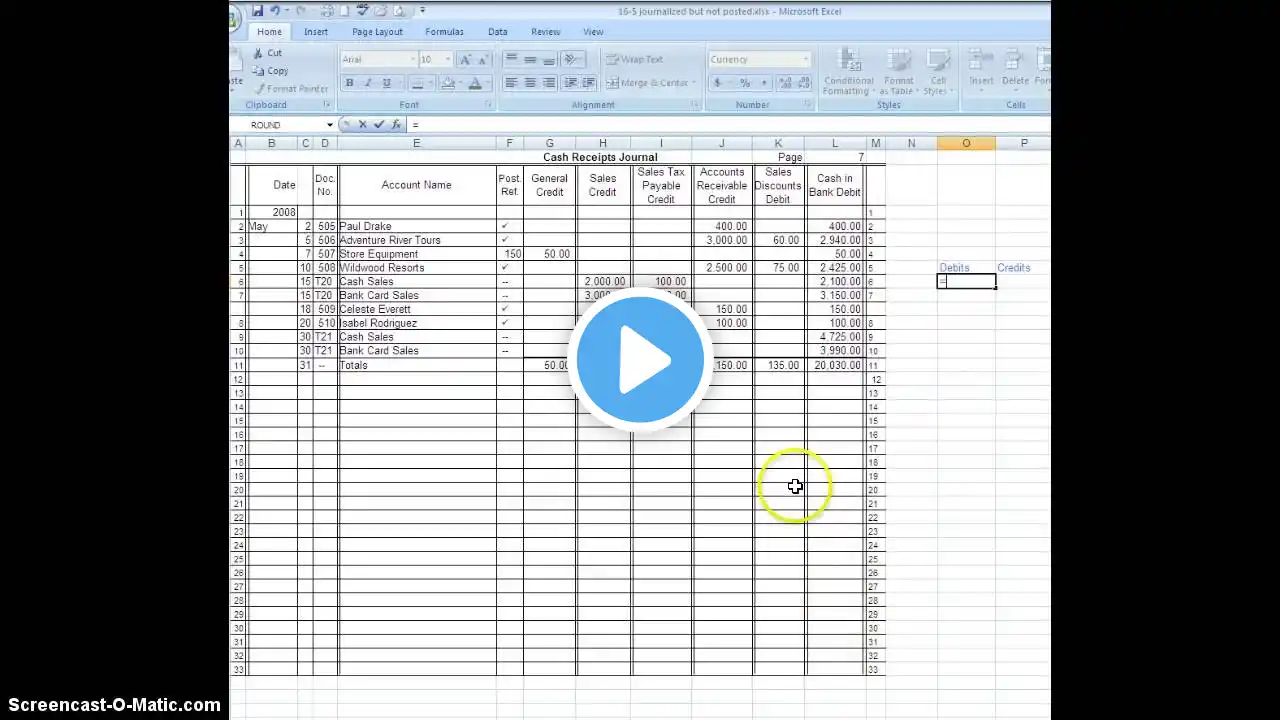The height and width of the screenshot is (720, 1280).
Task: Confirm formula entry with checkmark icon
Action: [x=379, y=124]
